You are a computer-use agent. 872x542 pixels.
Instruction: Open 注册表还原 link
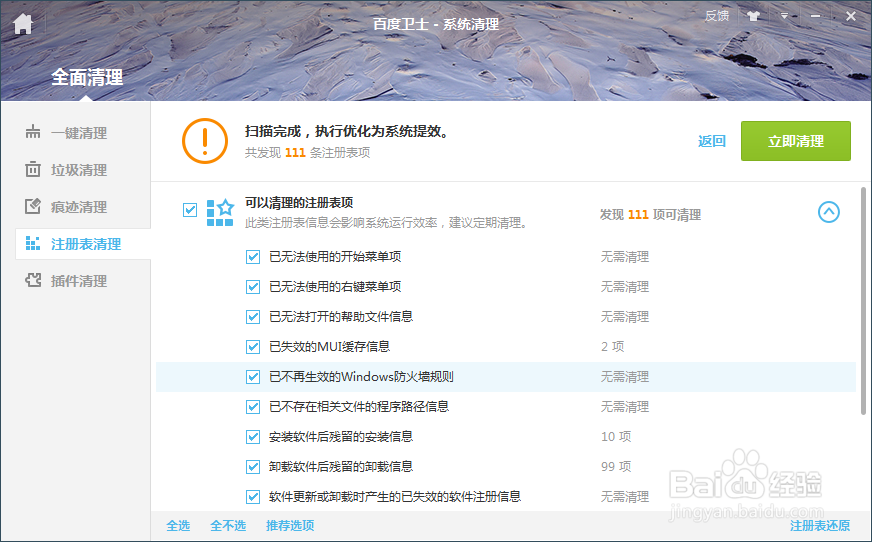click(820, 525)
